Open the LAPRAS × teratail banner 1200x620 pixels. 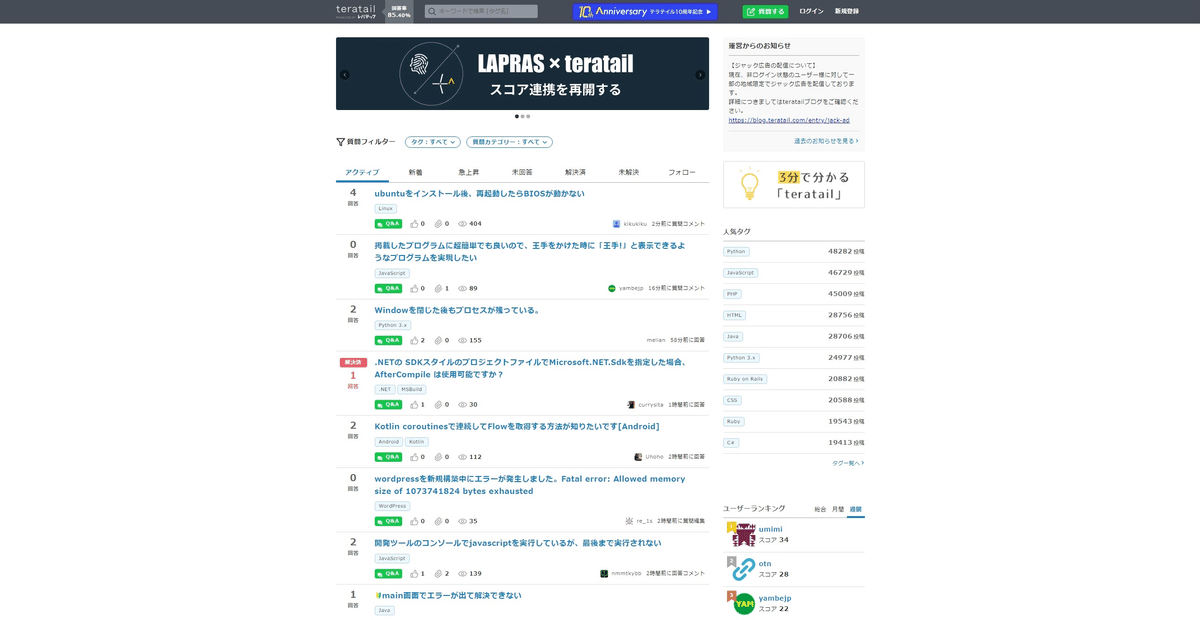click(x=522, y=74)
